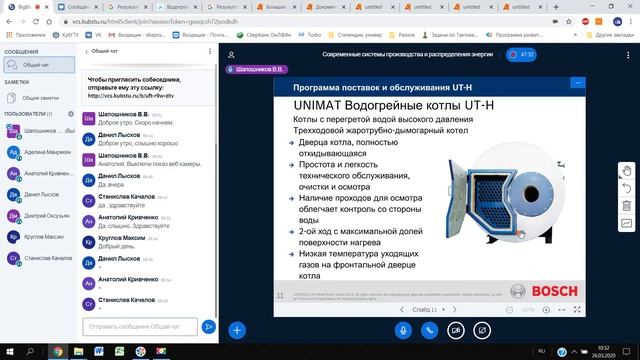
Task: Open Приложения apps shortcut
Action: coord(26,35)
